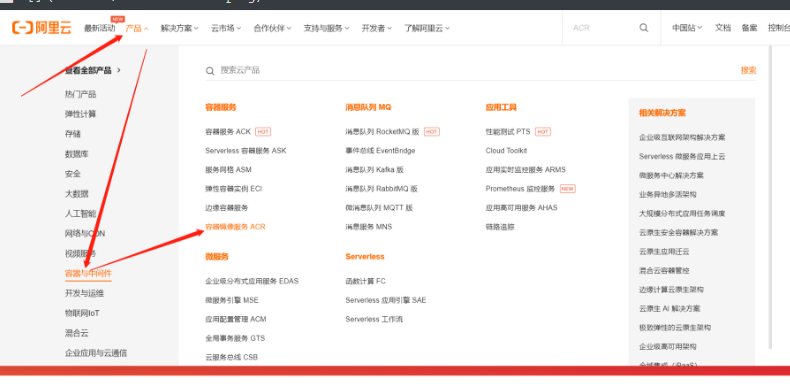Viewport: 790px width, 388px height.
Task: Open 微消息队列 MQTT 版
Action: click(379, 208)
